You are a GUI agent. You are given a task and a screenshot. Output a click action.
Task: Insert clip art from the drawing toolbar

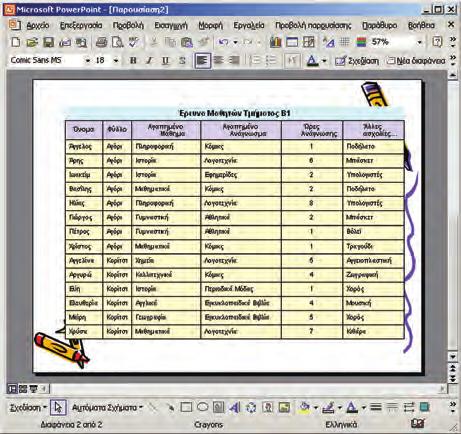[x=268, y=407]
